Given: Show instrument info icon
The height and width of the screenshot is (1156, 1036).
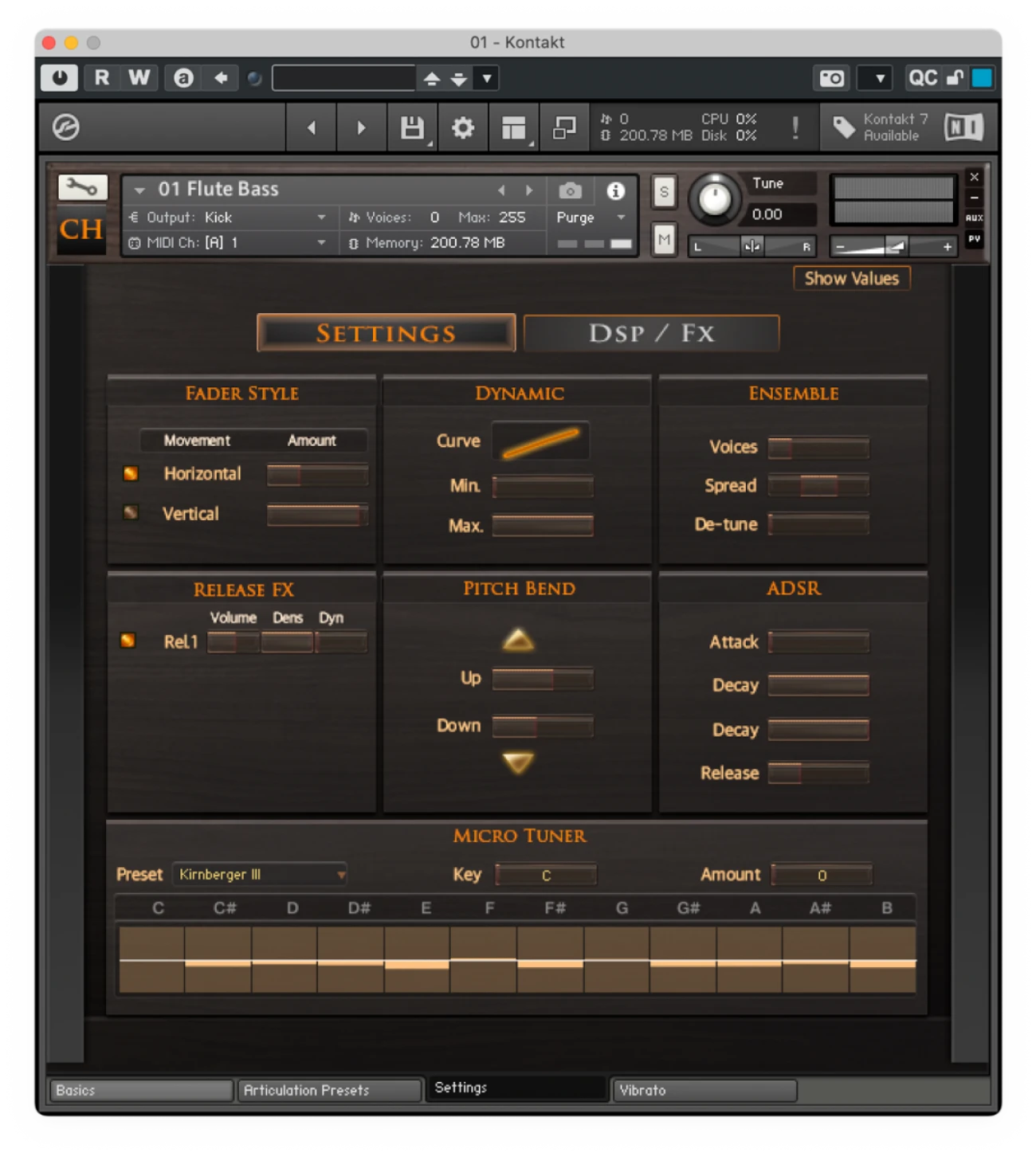Looking at the screenshot, I should pyautogui.click(x=615, y=191).
